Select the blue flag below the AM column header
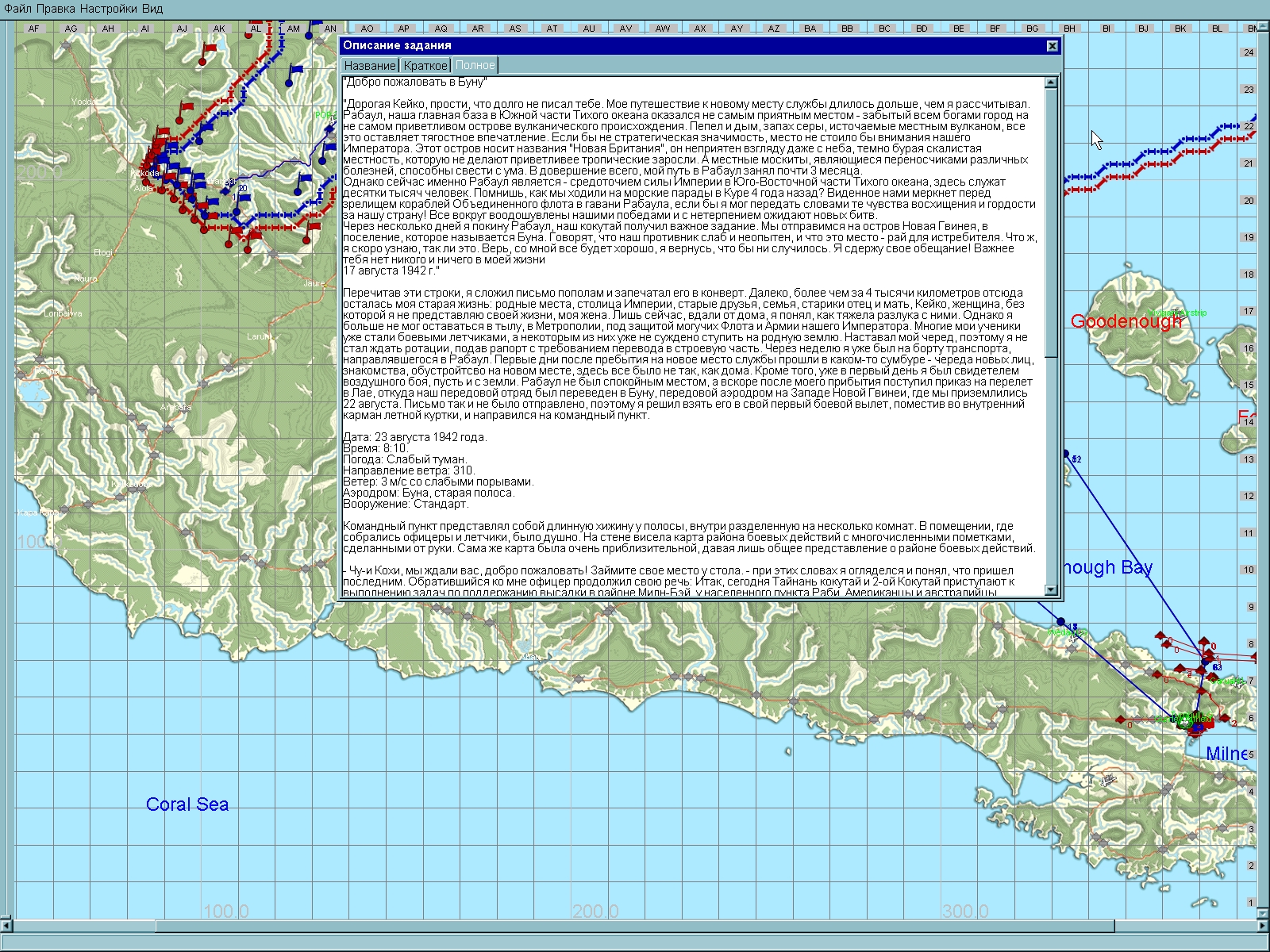 pos(295,74)
